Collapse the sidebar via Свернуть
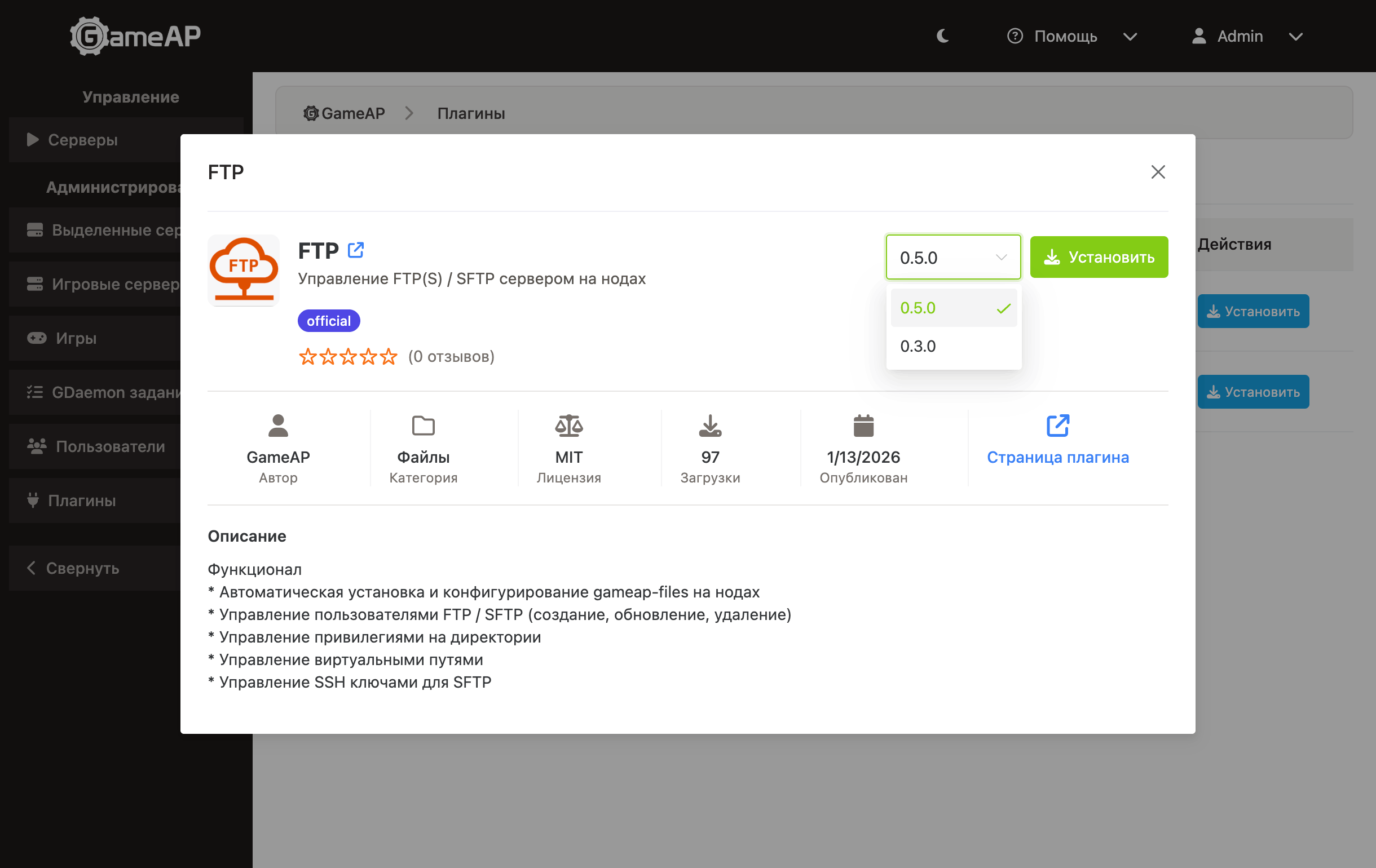The width and height of the screenshot is (1376, 868). coord(82,568)
